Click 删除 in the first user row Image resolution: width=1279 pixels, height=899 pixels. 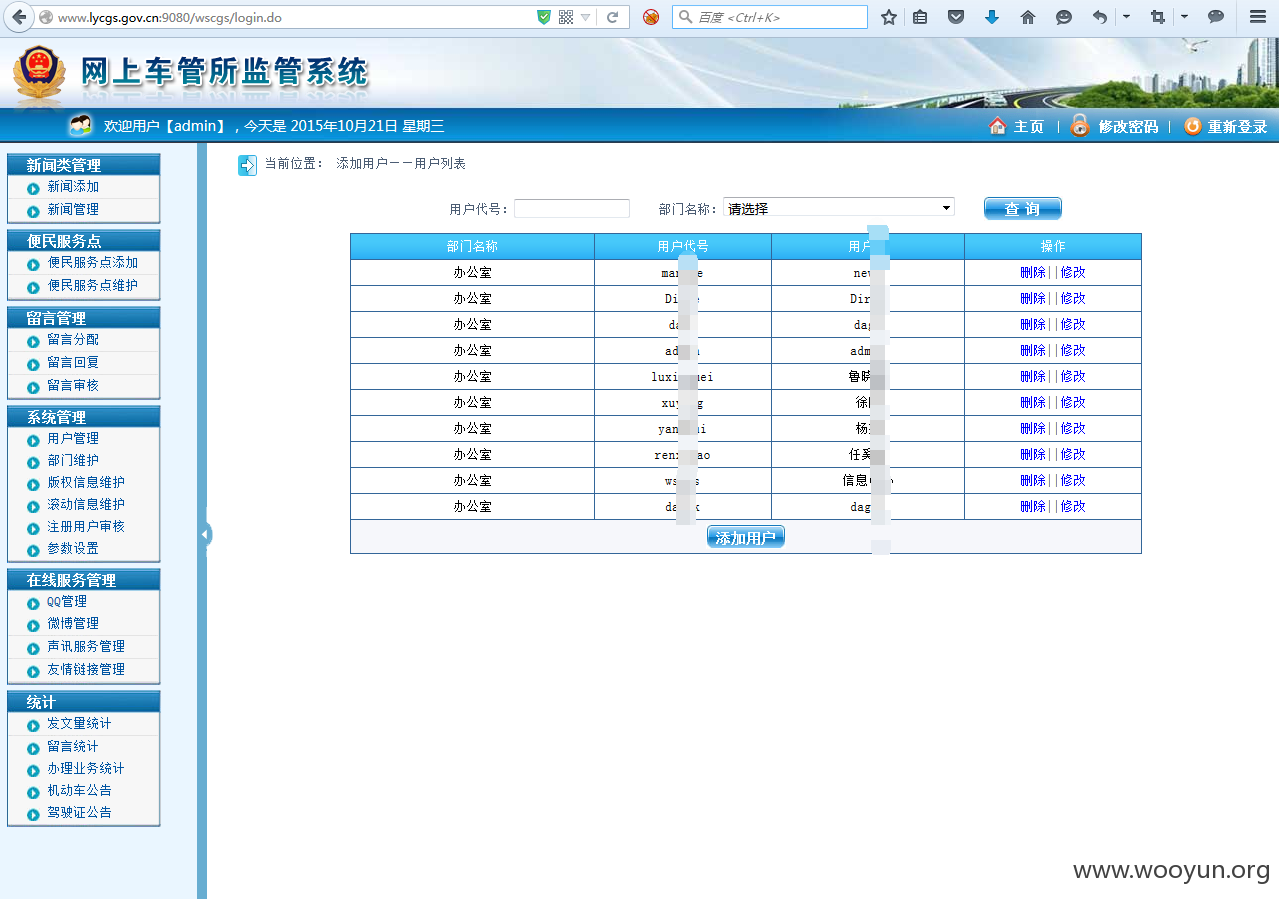coord(1033,273)
